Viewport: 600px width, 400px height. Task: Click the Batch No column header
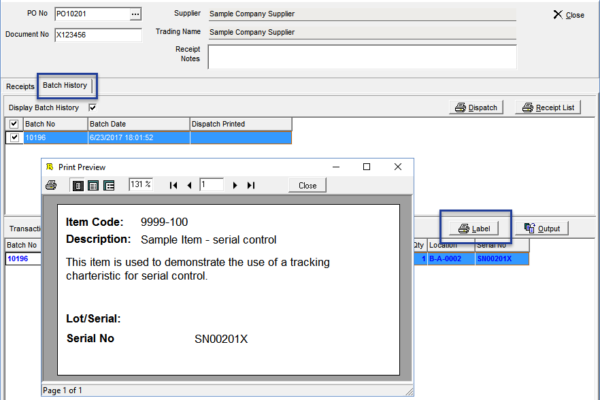(x=55, y=124)
